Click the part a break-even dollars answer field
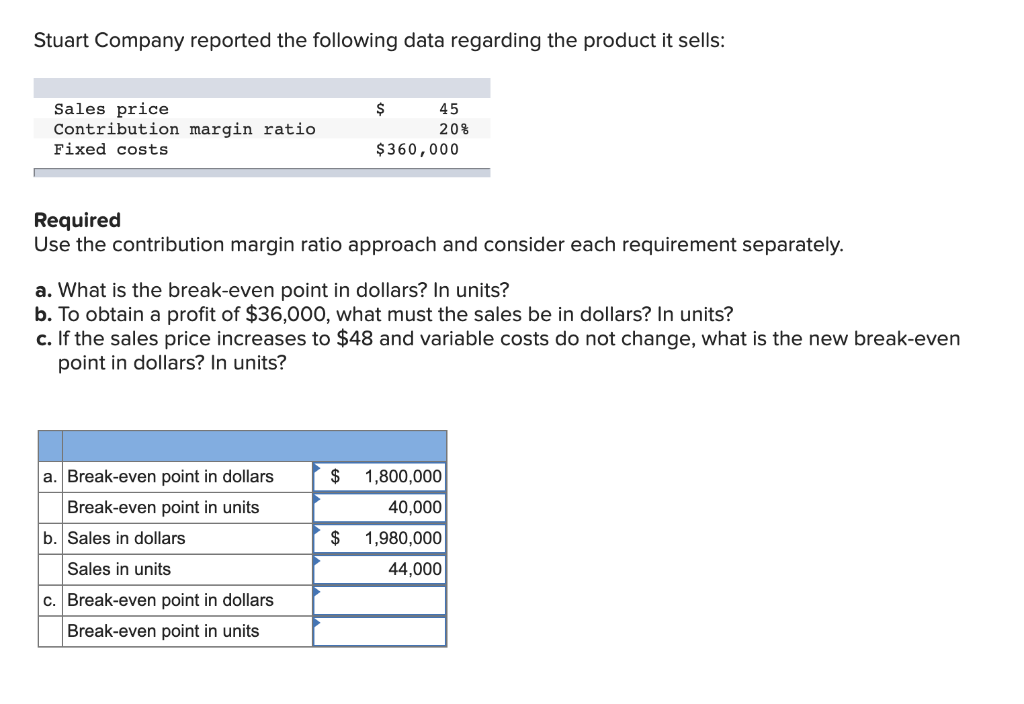 [380, 477]
